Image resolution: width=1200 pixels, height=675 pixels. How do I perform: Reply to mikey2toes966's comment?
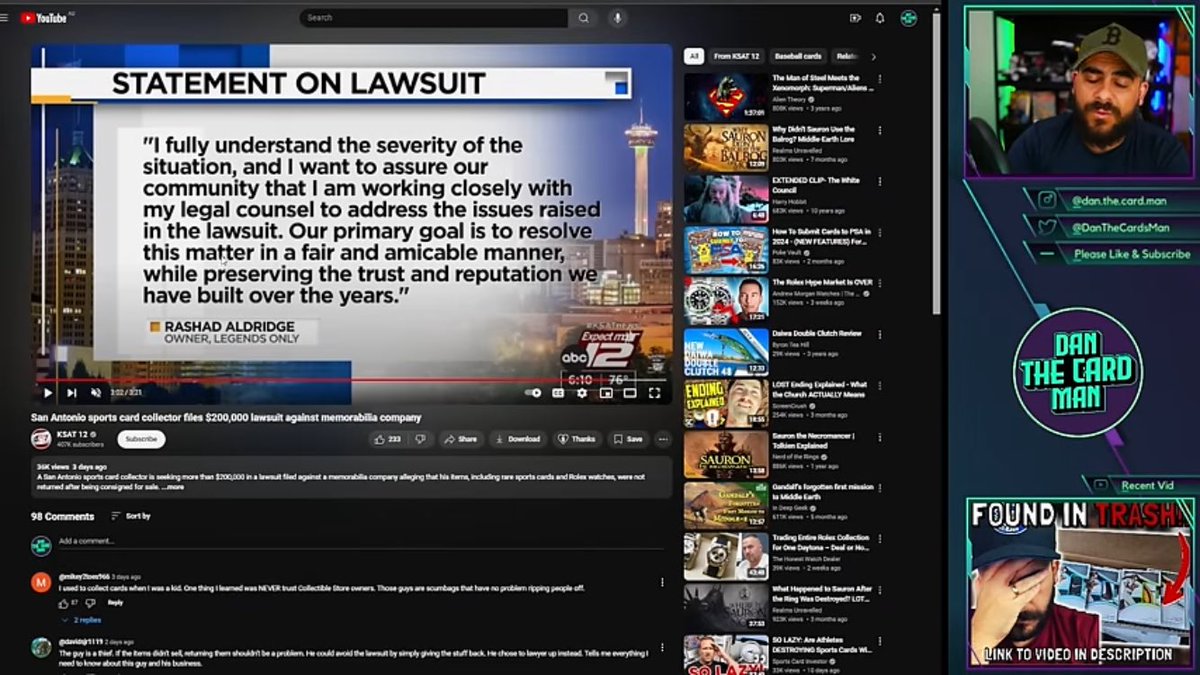115,603
